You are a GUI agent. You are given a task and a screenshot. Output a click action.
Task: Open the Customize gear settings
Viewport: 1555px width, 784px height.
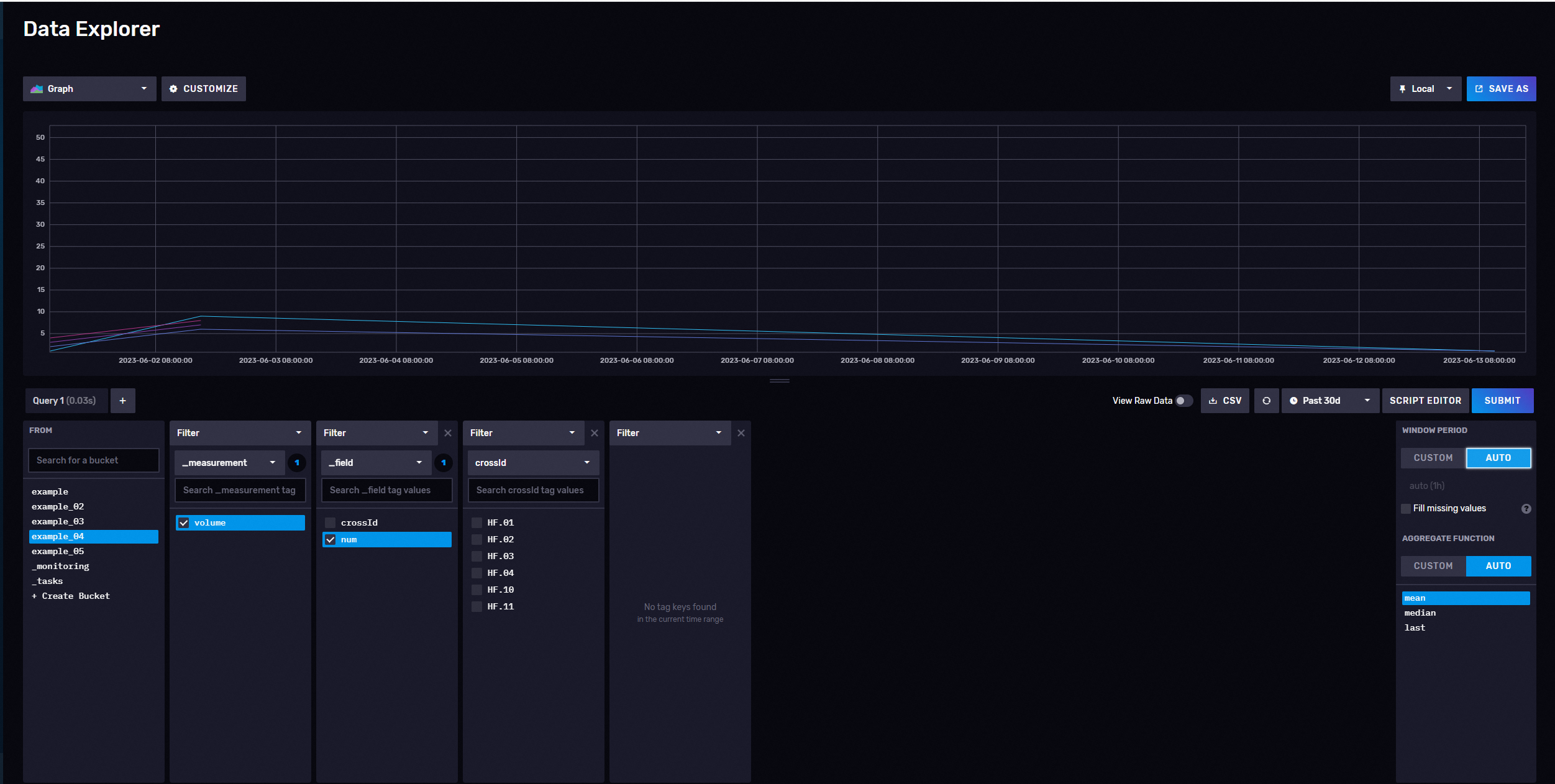[x=204, y=89]
